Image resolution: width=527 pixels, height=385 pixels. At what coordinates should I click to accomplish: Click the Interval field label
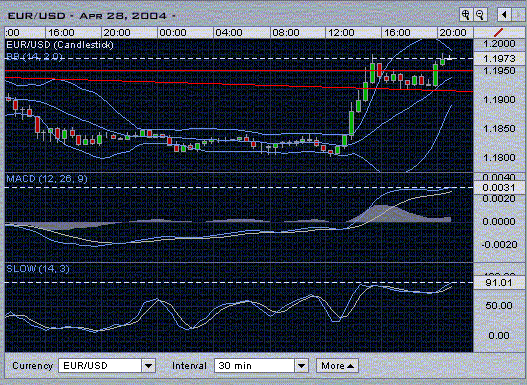pos(189,366)
